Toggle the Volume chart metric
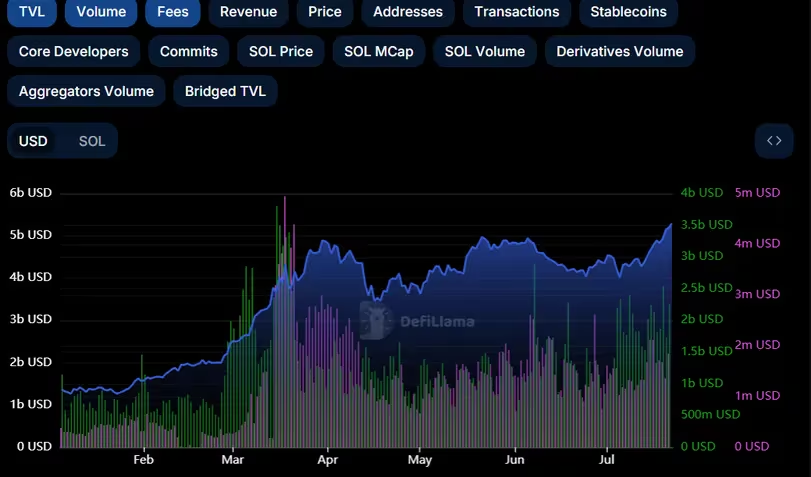This screenshot has width=811, height=477. pos(101,12)
